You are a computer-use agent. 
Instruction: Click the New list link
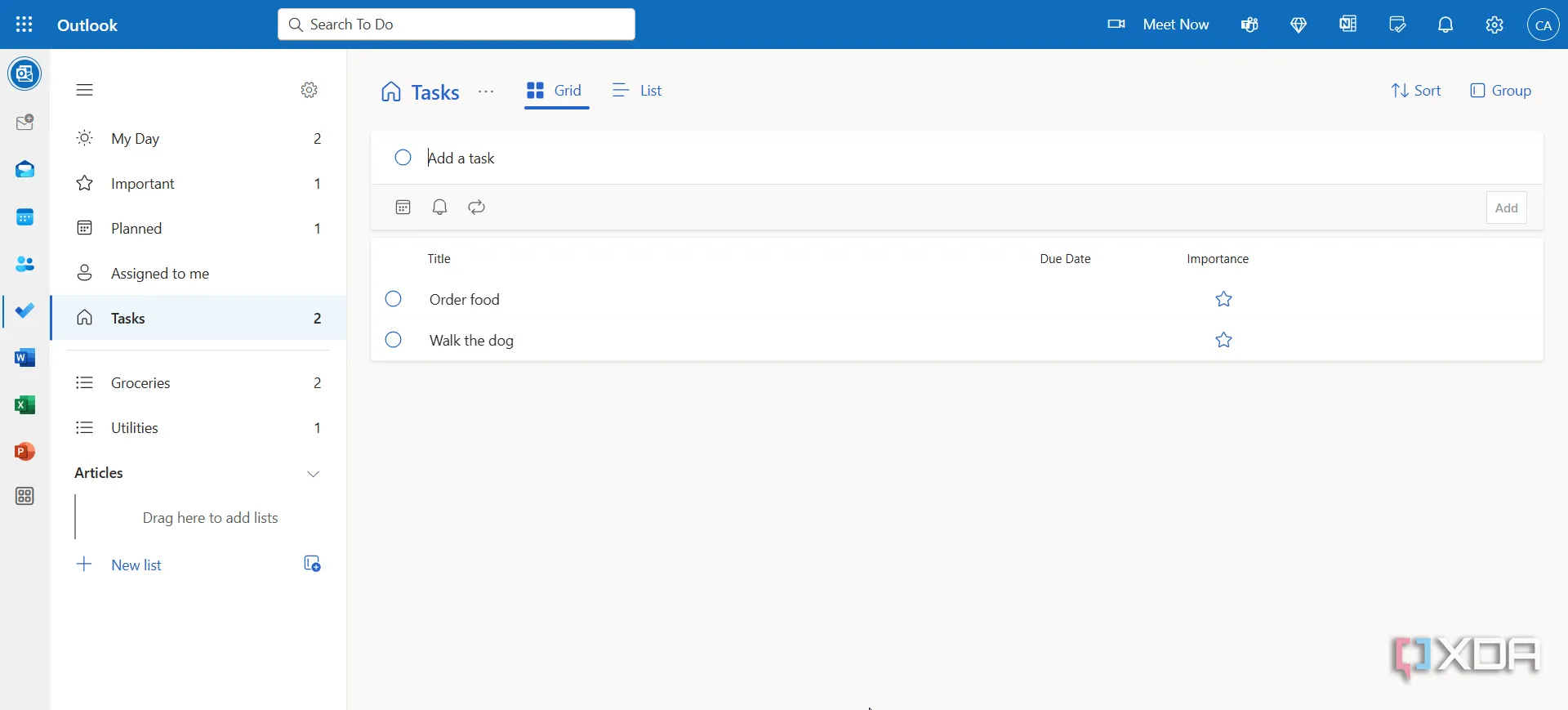coord(136,565)
